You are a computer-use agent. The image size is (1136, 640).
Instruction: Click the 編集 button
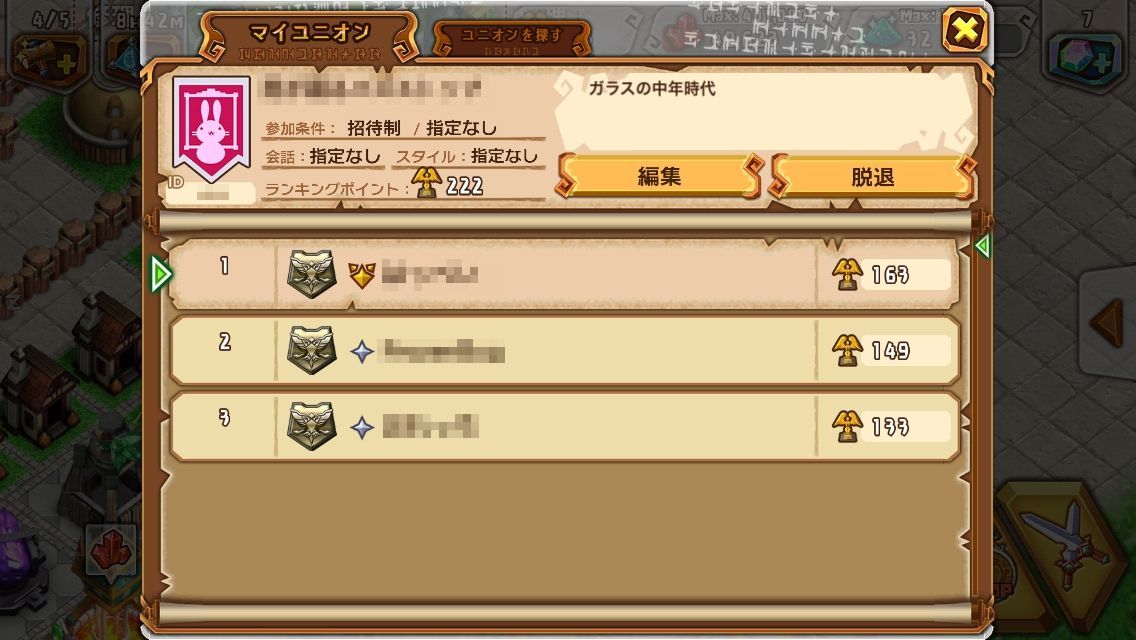[x=659, y=176]
